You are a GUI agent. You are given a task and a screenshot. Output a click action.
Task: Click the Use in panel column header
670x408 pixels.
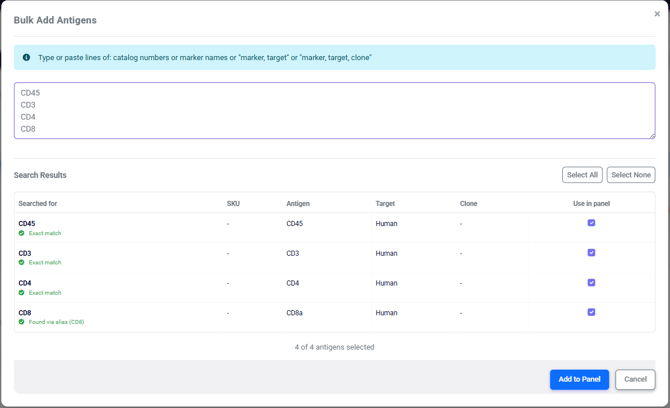pos(591,203)
